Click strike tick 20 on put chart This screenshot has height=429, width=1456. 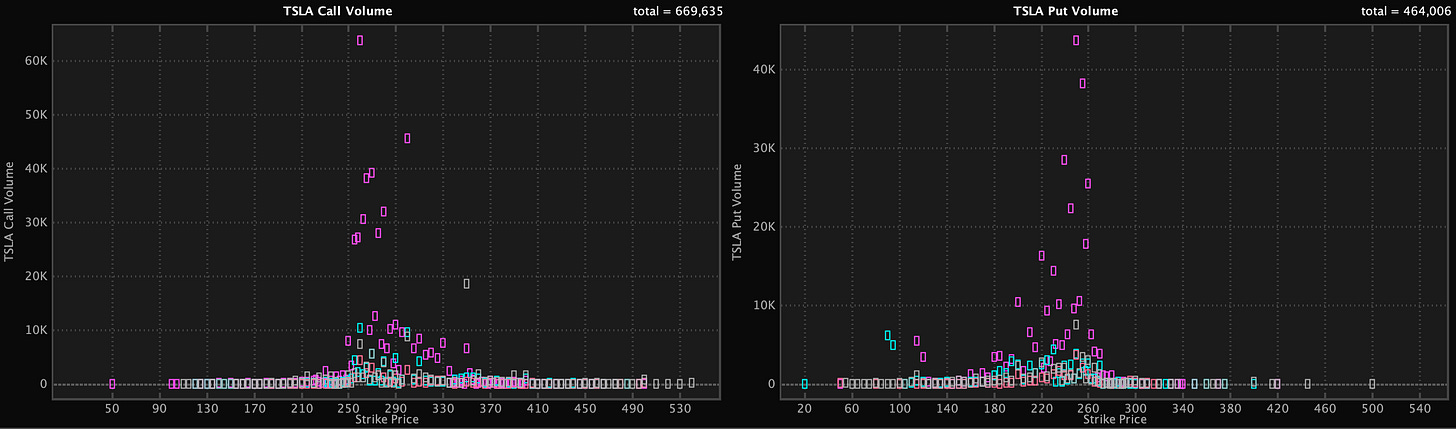(805, 409)
